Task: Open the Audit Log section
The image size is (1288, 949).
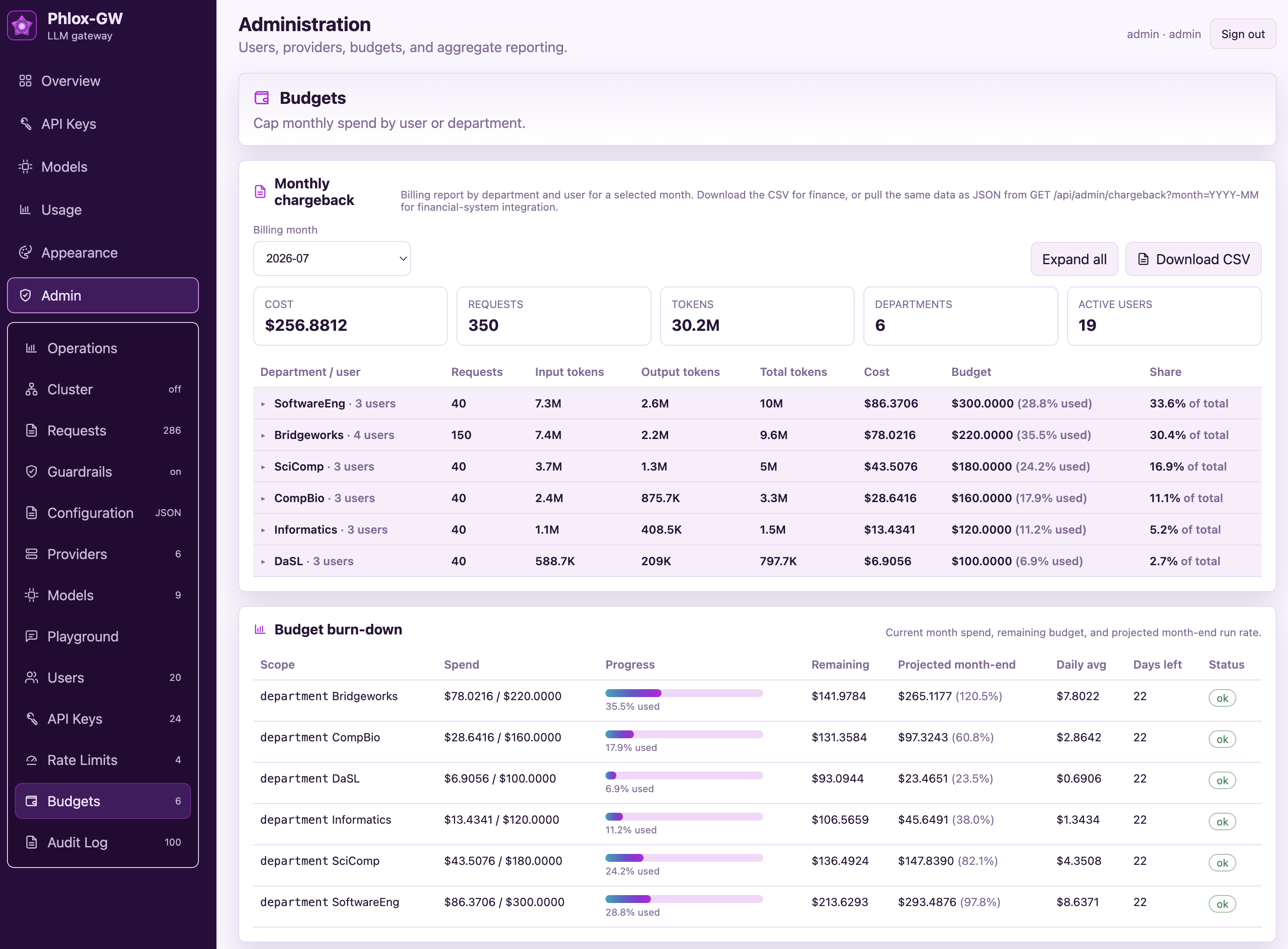Action: click(x=103, y=842)
